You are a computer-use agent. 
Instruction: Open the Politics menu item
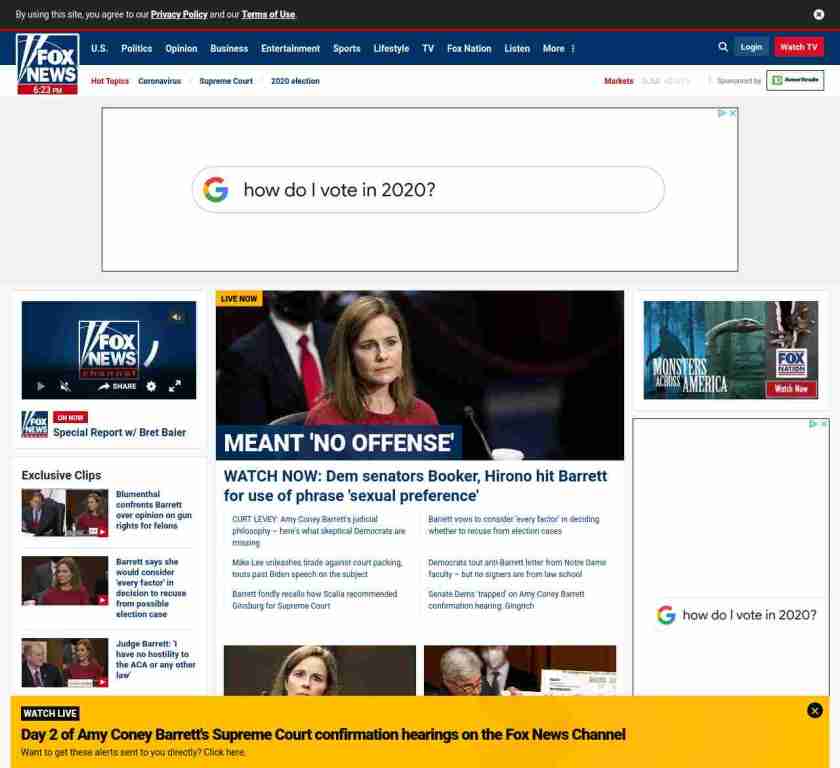pos(136,48)
